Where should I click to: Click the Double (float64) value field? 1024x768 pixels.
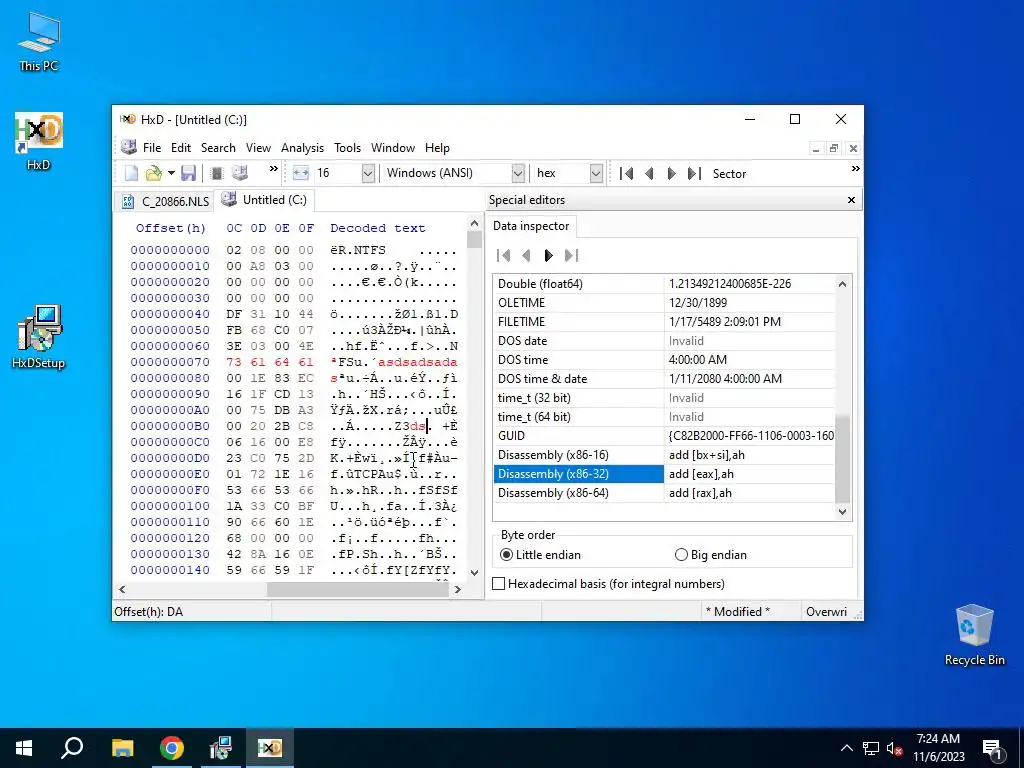point(750,284)
